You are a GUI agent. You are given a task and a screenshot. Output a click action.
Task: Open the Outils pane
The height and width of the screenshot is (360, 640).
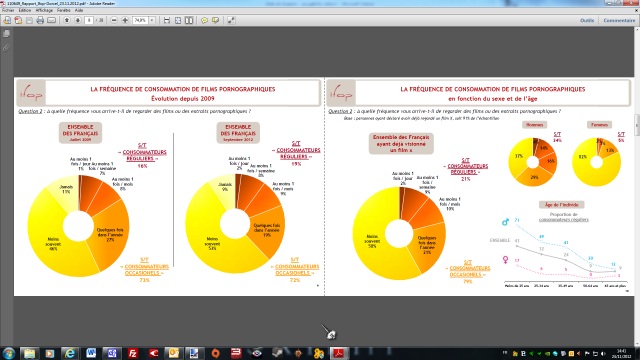pos(587,20)
